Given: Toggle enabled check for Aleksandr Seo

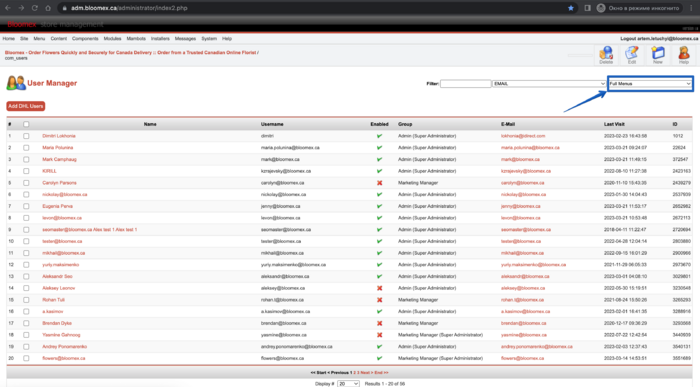Looking at the screenshot, I should pyautogui.click(x=379, y=276).
